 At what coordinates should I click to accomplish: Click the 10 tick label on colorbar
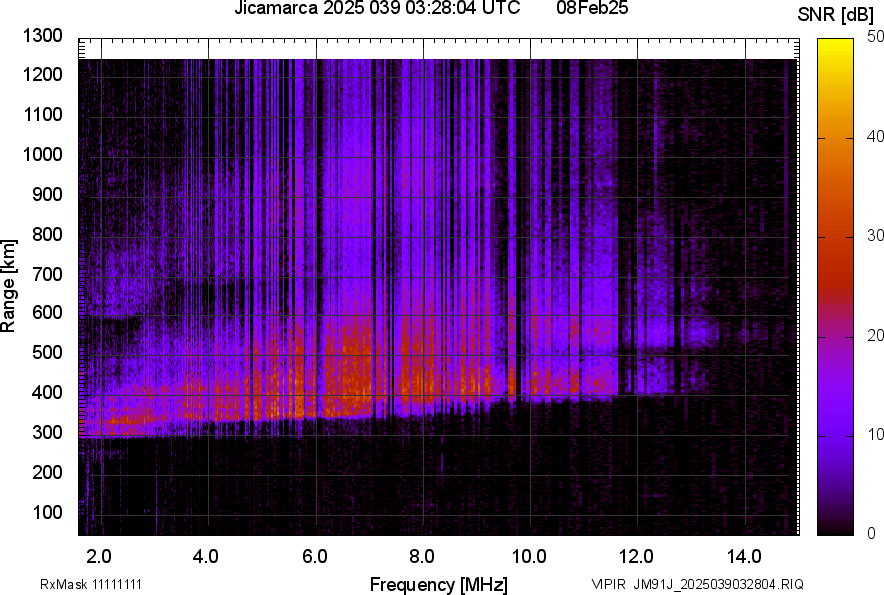click(x=875, y=435)
